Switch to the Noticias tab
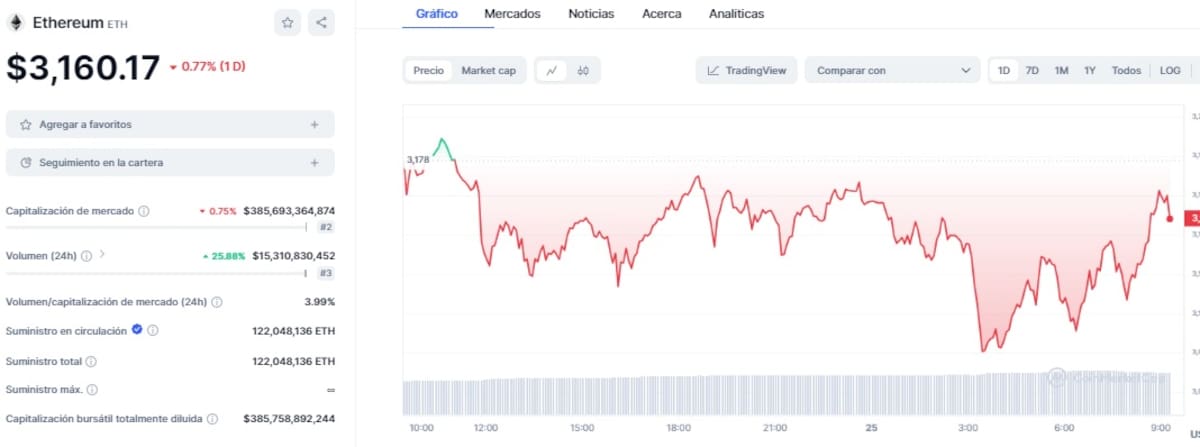 coord(591,14)
